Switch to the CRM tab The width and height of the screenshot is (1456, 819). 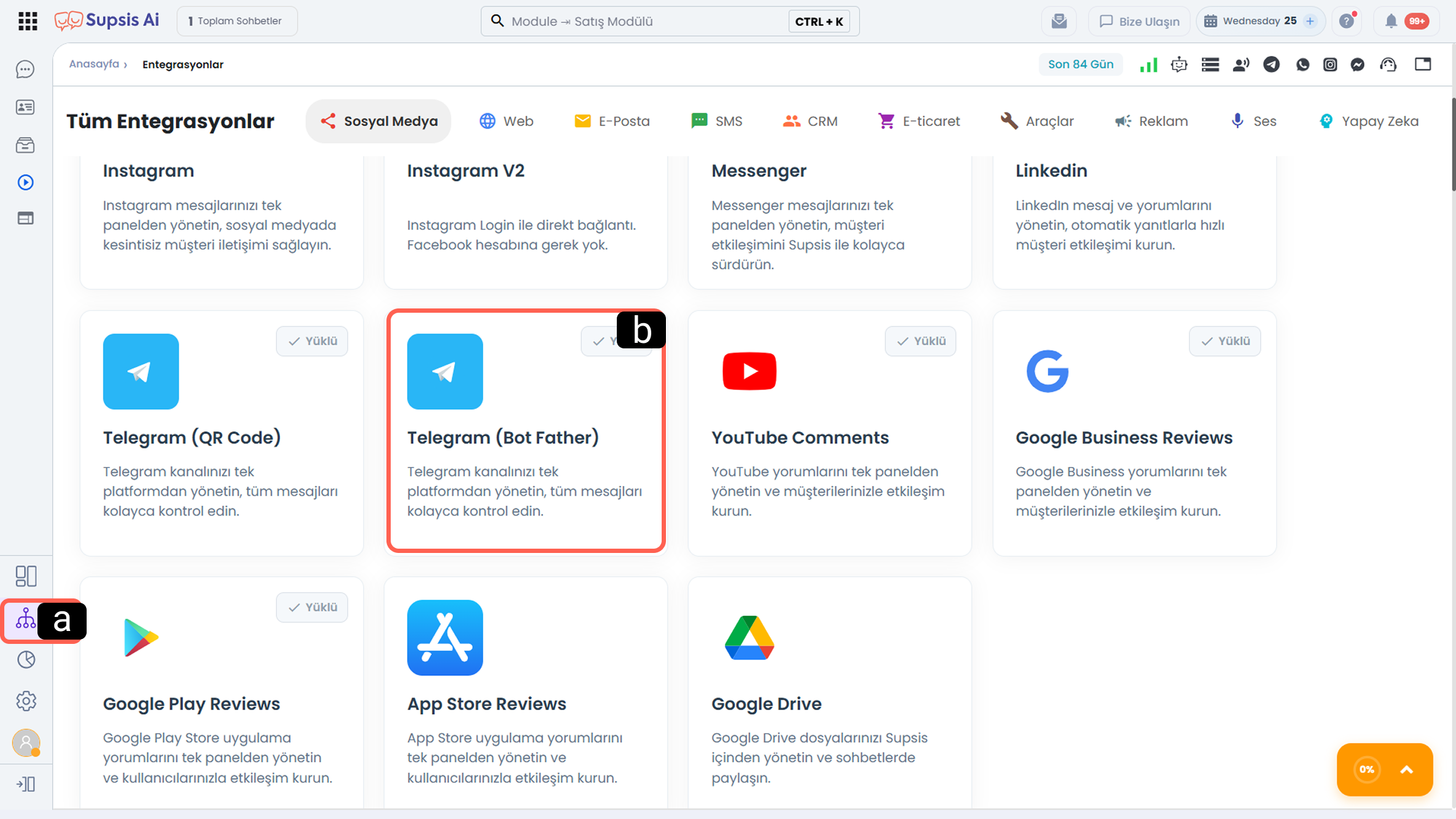click(x=810, y=121)
